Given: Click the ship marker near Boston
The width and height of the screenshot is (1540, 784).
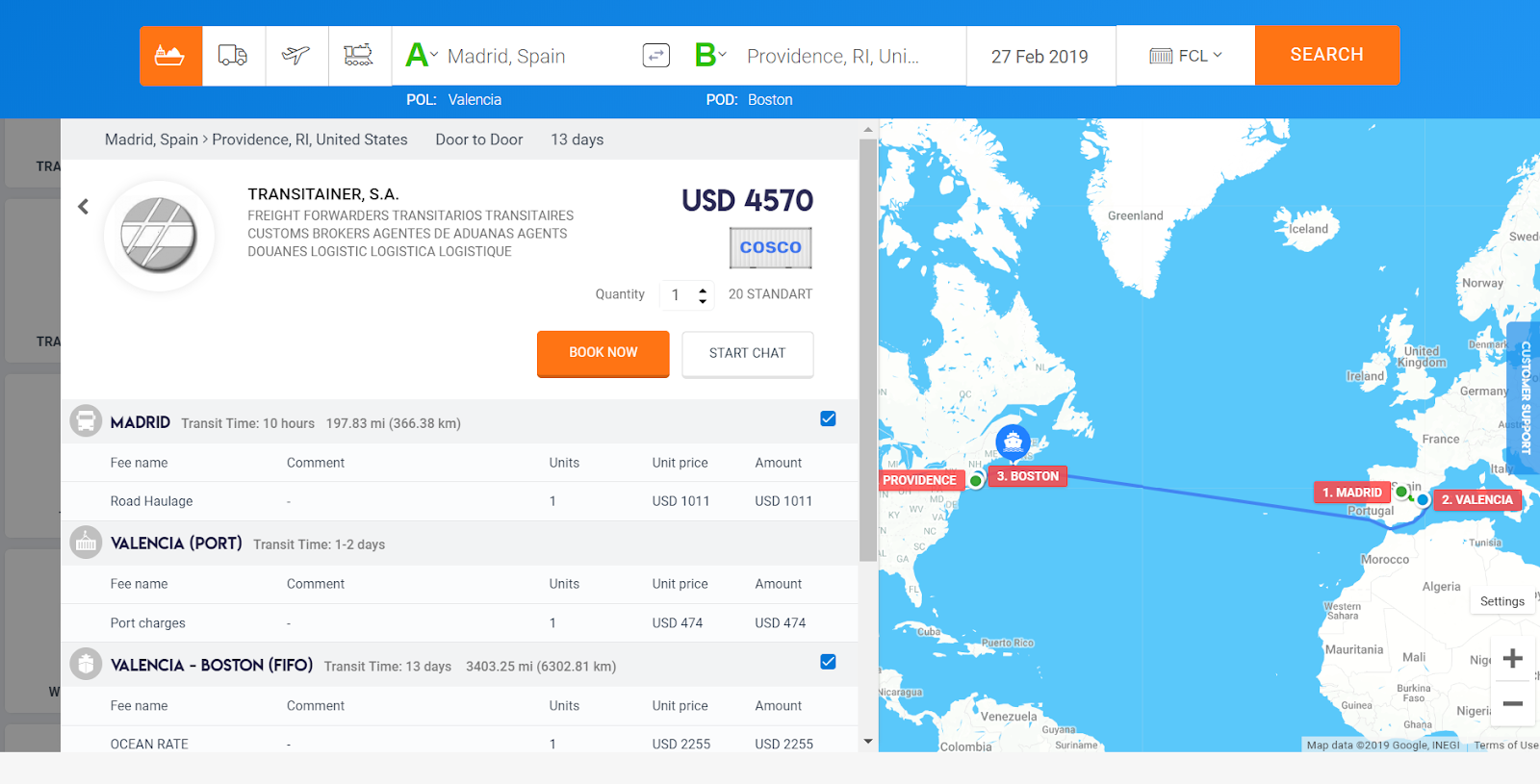Looking at the screenshot, I should (1013, 443).
